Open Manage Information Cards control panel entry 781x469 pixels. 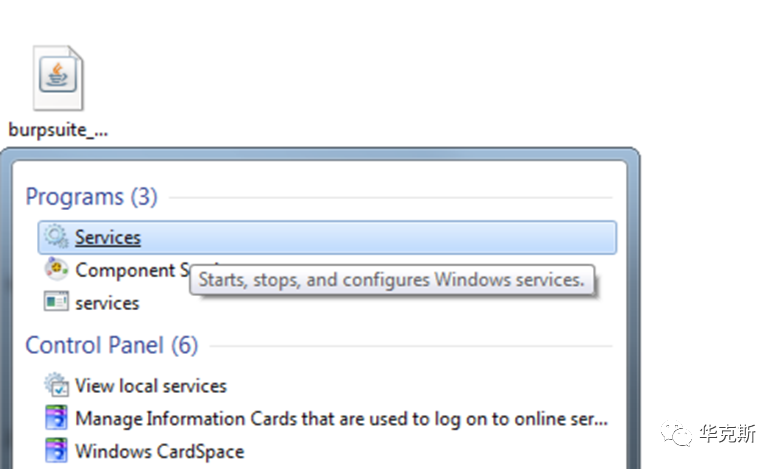point(341,419)
